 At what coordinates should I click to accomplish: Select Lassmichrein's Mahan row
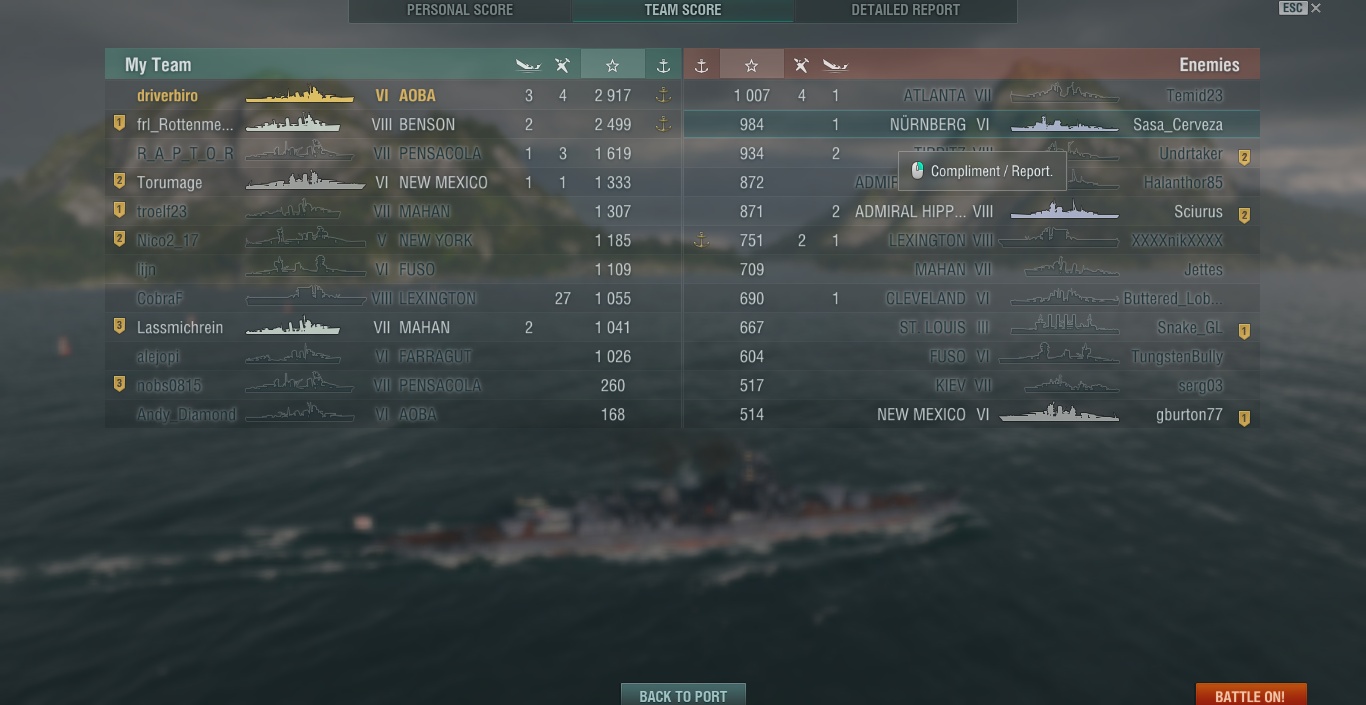click(393, 328)
